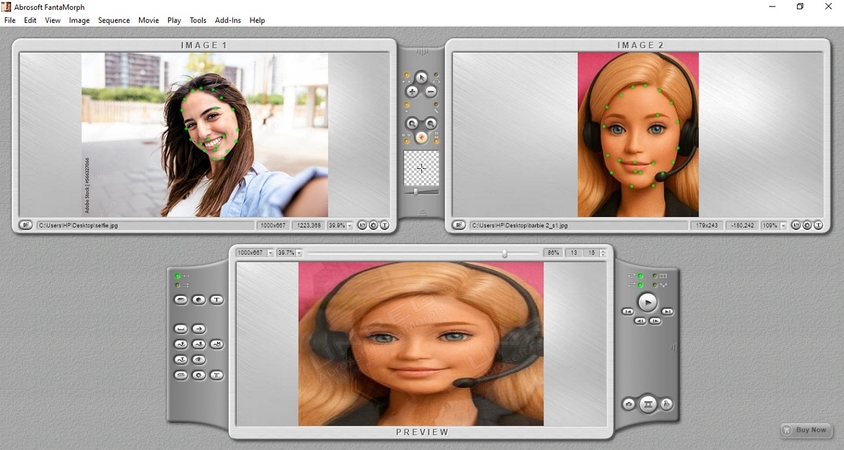Click the Image 1 file path field selfie.jpg
Screen dimensions: 844x450
coord(145,226)
